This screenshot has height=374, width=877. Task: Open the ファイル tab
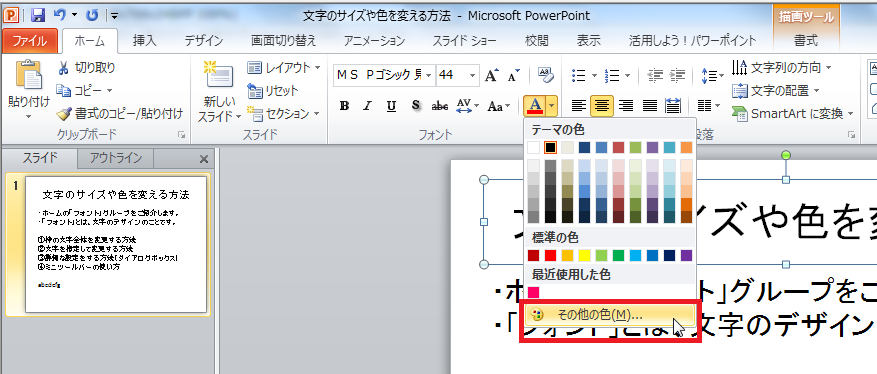tap(29, 40)
